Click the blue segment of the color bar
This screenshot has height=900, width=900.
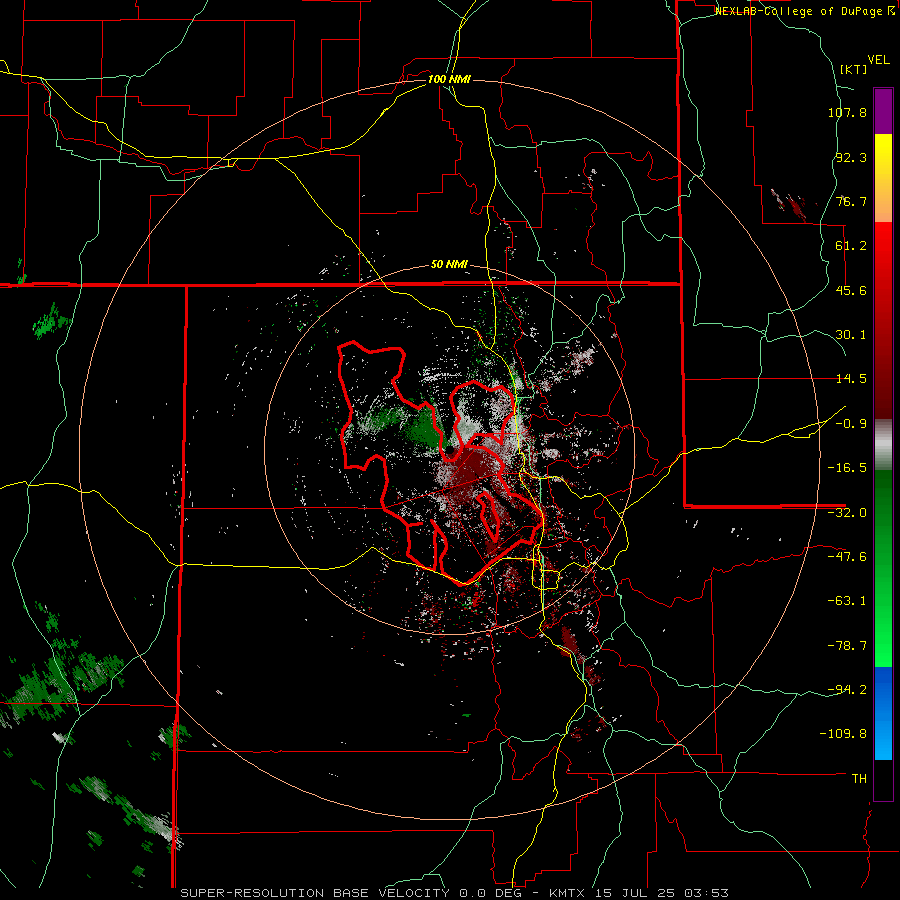click(x=883, y=713)
